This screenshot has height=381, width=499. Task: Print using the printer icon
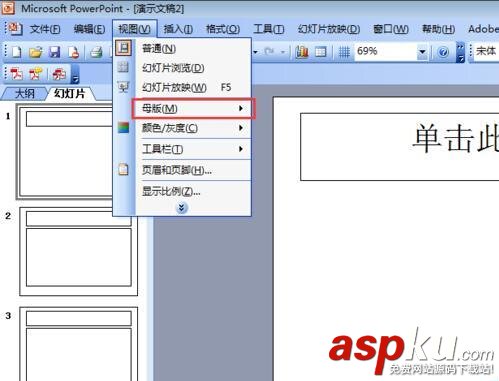click(96, 52)
